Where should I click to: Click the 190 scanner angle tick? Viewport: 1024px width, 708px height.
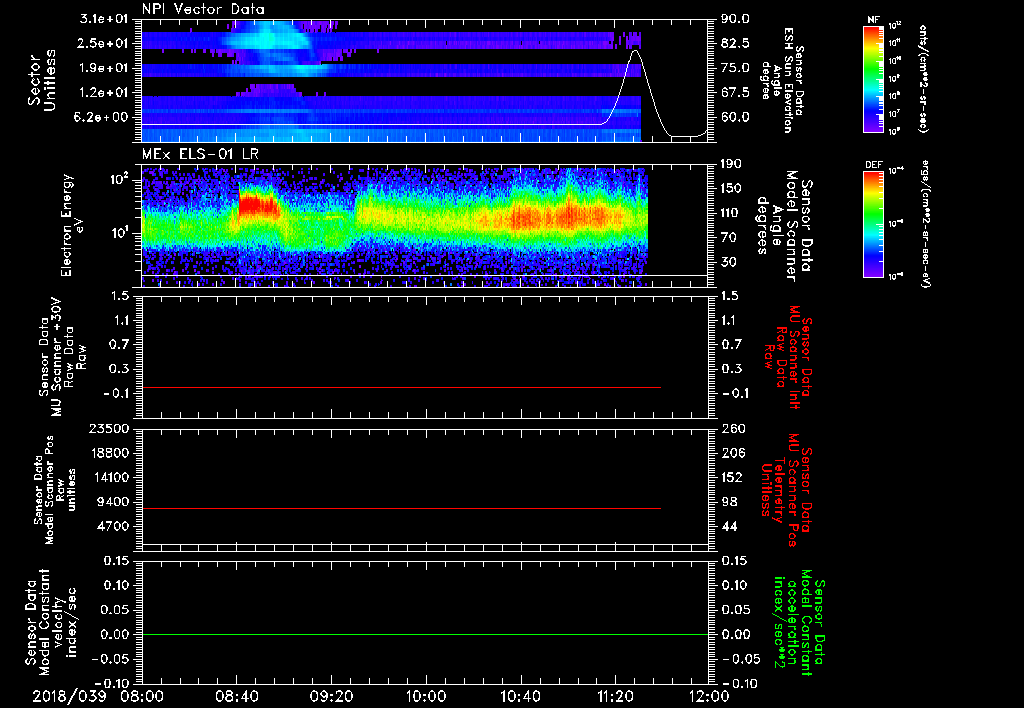coord(731,164)
